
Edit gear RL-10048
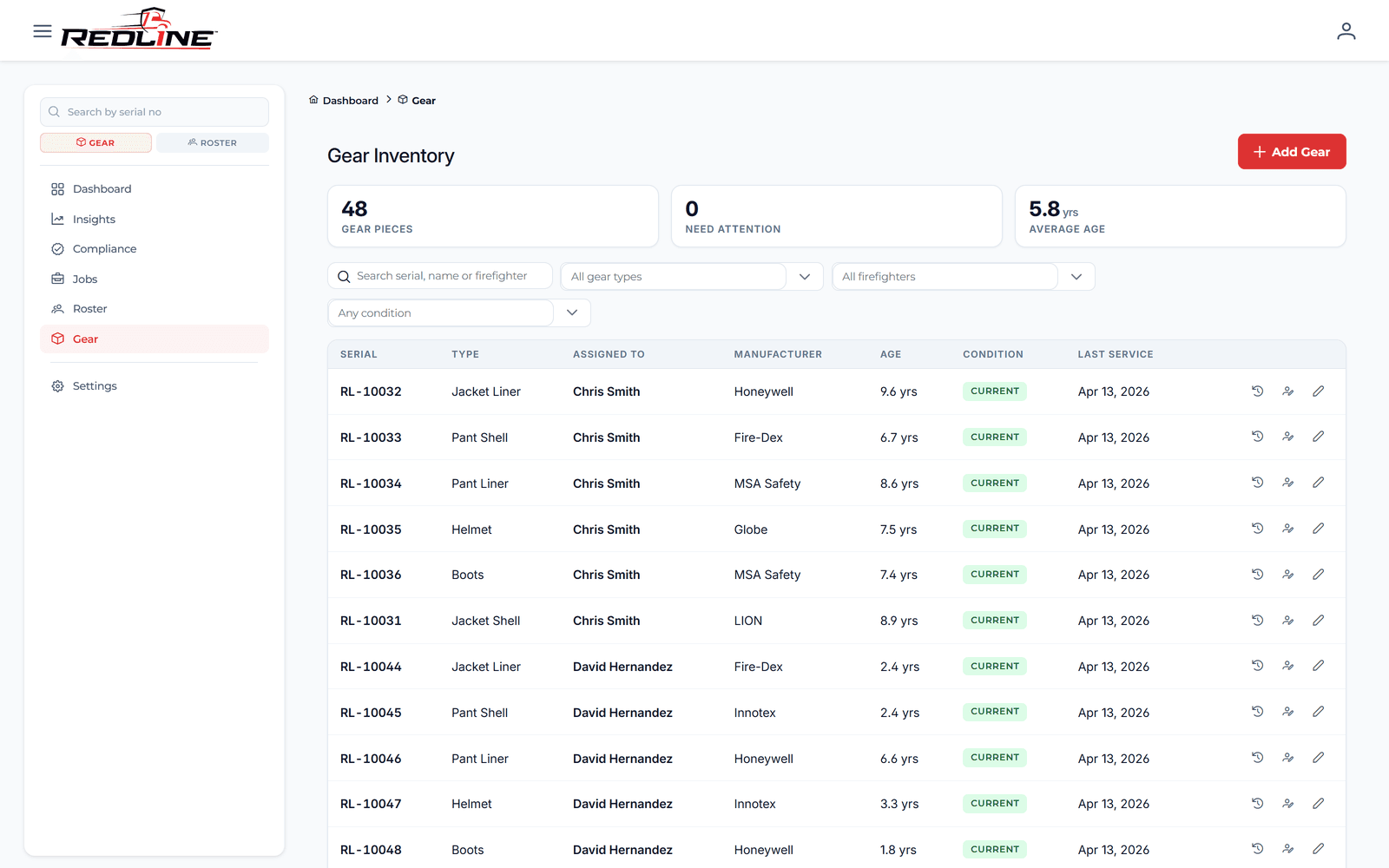click(x=1318, y=849)
